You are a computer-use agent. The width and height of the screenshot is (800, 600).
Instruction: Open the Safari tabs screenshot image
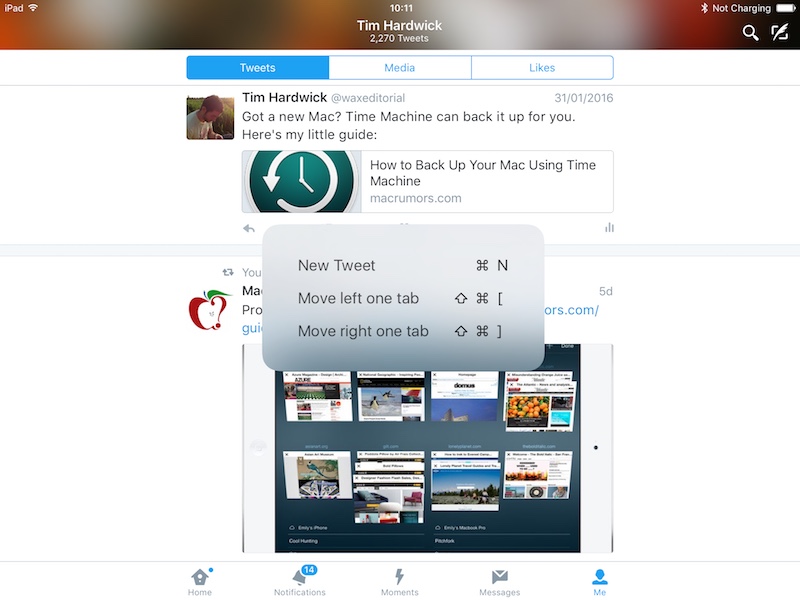428,448
